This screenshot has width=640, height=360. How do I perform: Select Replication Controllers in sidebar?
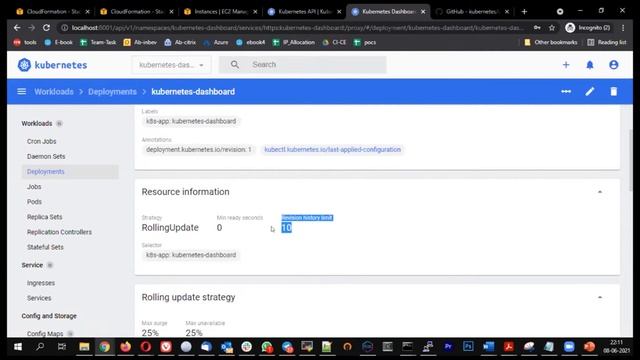(59, 232)
